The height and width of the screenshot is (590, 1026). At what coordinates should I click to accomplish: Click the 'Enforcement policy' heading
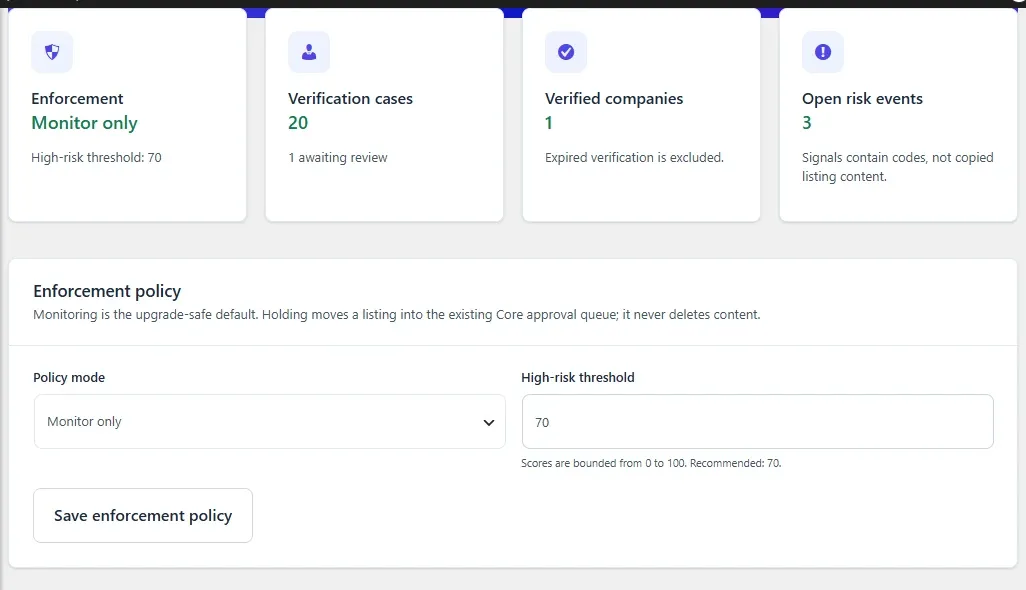(107, 291)
